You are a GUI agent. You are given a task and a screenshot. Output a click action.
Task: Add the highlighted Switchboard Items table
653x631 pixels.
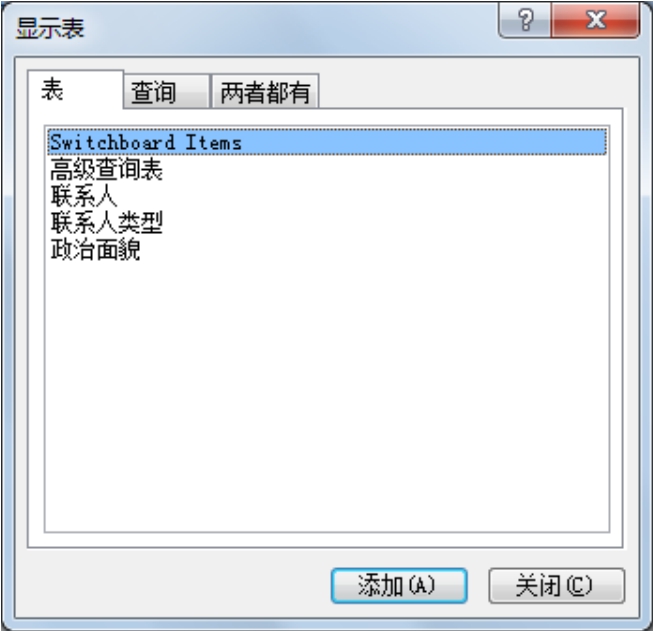pyautogui.click(x=399, y=585)
